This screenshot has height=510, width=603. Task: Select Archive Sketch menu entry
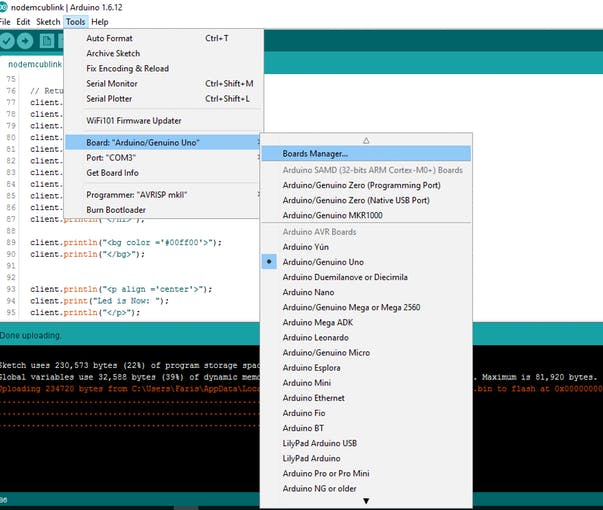tap(163, 53)
